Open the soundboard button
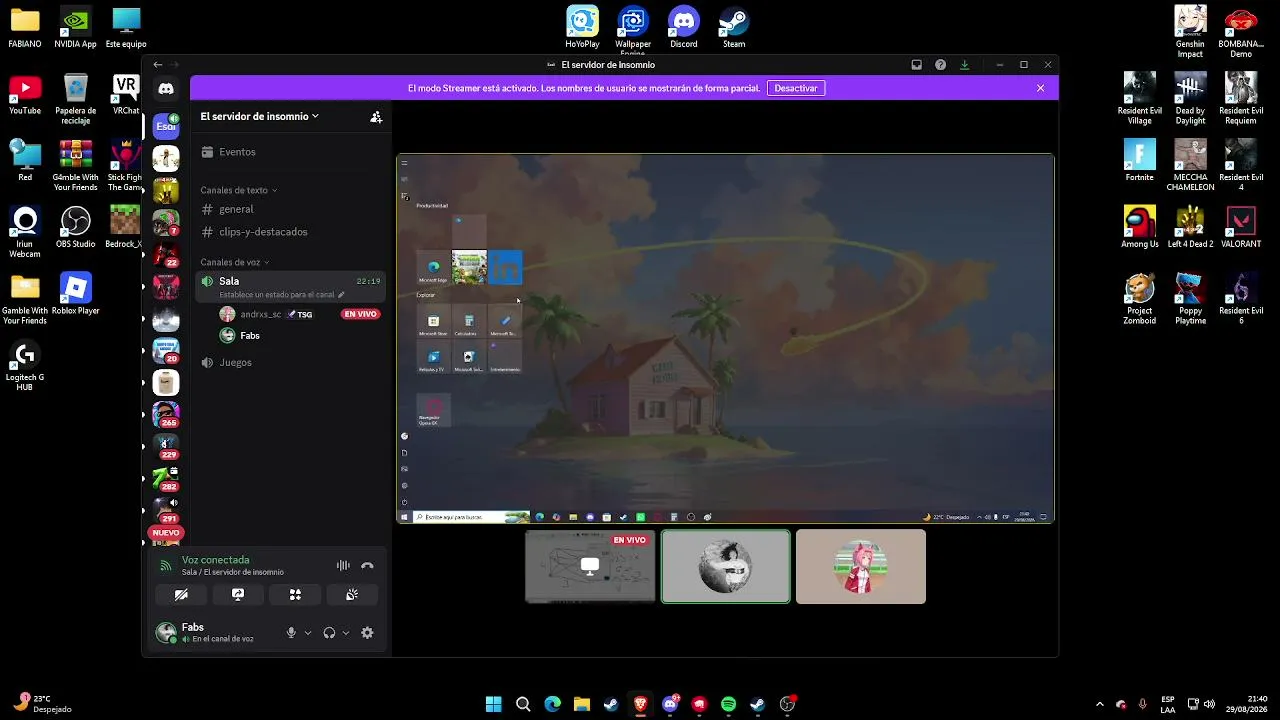Image resolution: width=1280 pixels, height=720 pixels. [352, 594]
